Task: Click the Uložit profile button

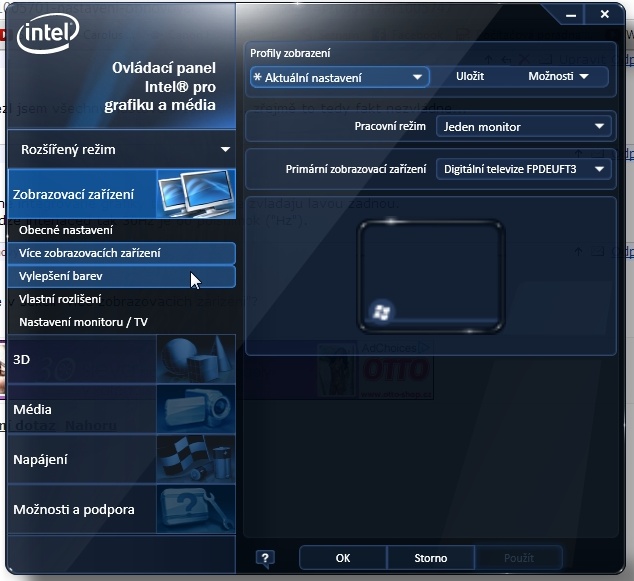Action: 470,76
